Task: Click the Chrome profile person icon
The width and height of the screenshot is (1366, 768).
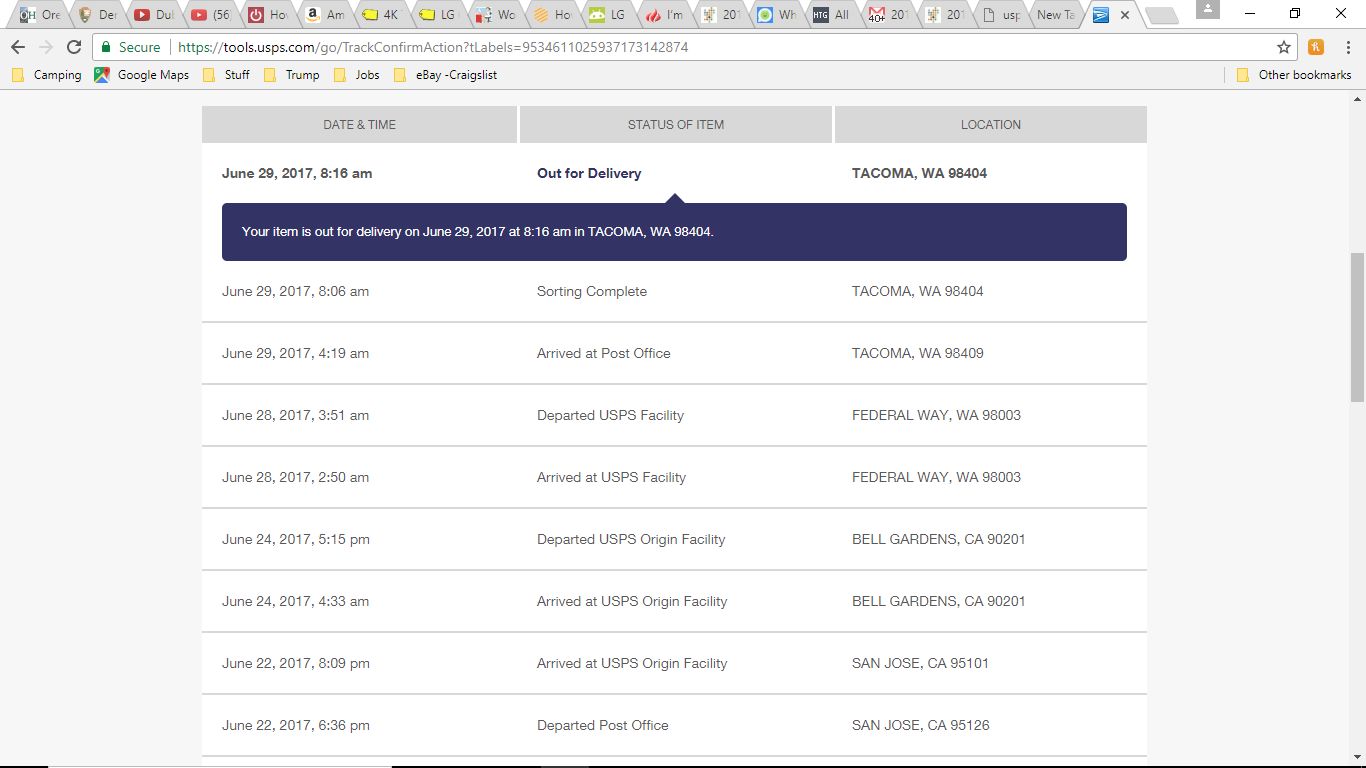Action: 1208,9
